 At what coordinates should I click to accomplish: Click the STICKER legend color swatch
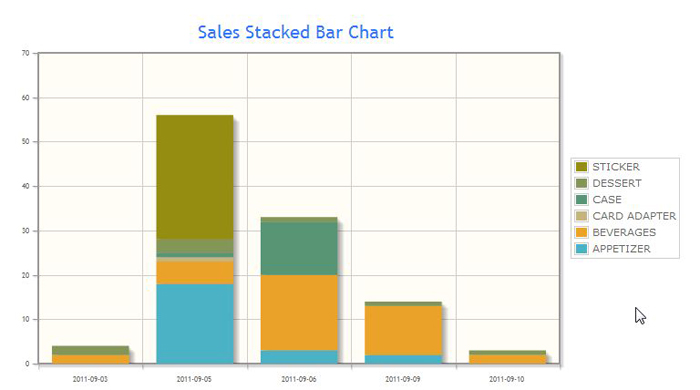(581, 166)
